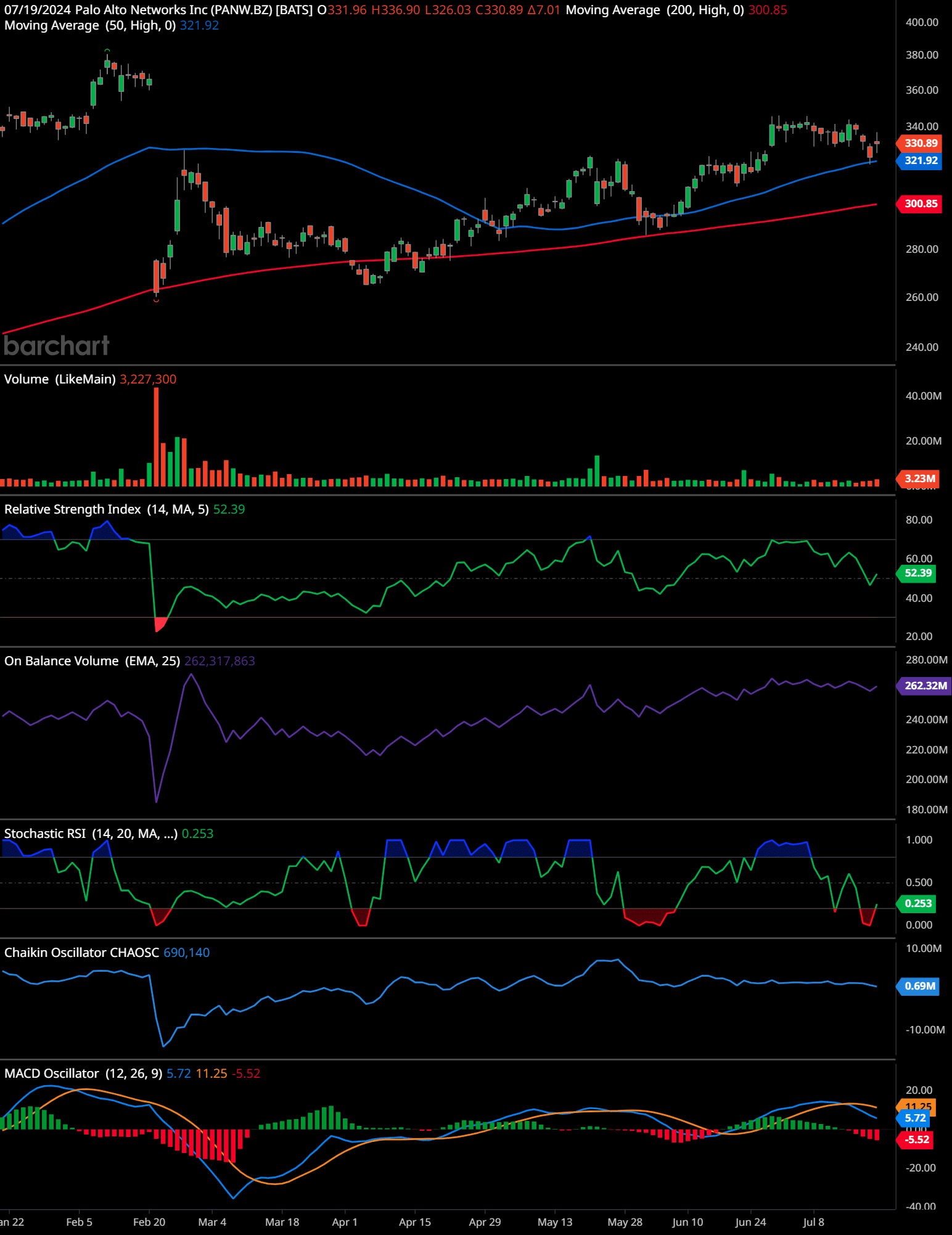Click the volume value 3,227,300
952x1235 pixels.
148,379
